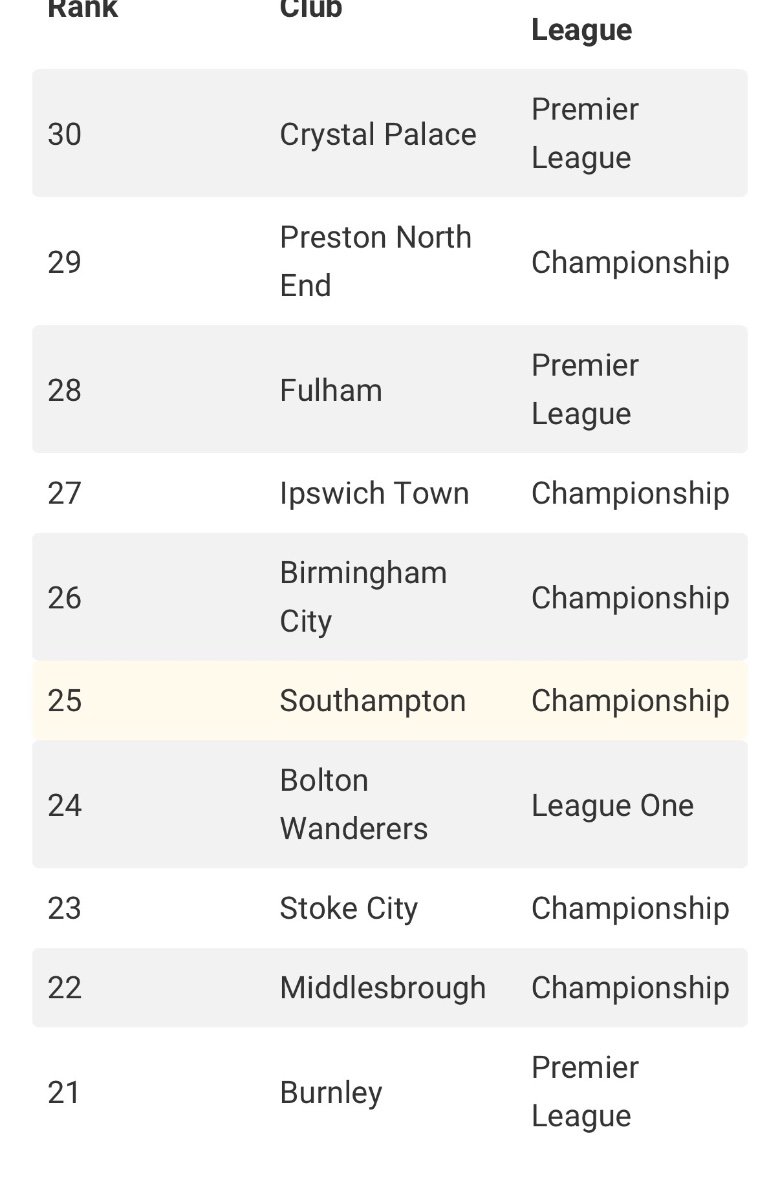Click on Stoke City

[349, 909]
